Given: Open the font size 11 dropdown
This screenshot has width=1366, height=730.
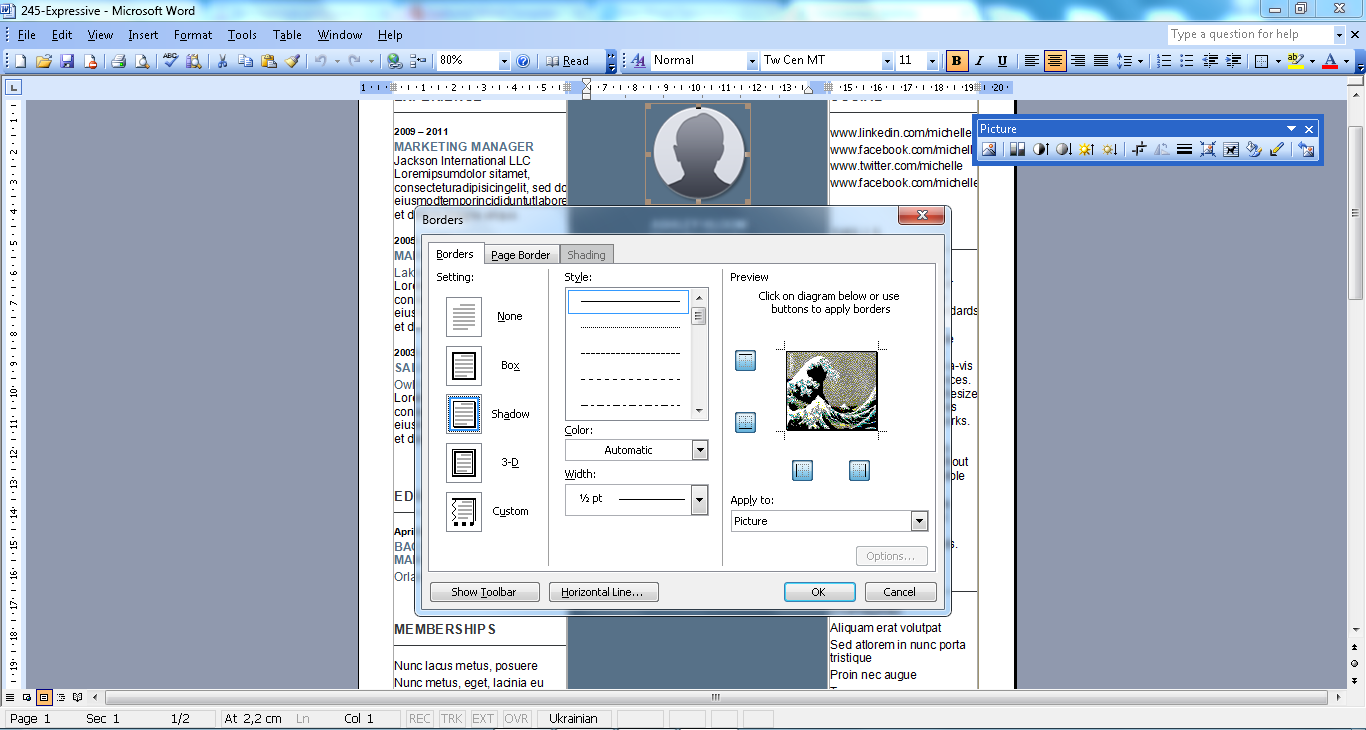Looking at the screenshot, I should pyautogui.click(x=933, y=61).
